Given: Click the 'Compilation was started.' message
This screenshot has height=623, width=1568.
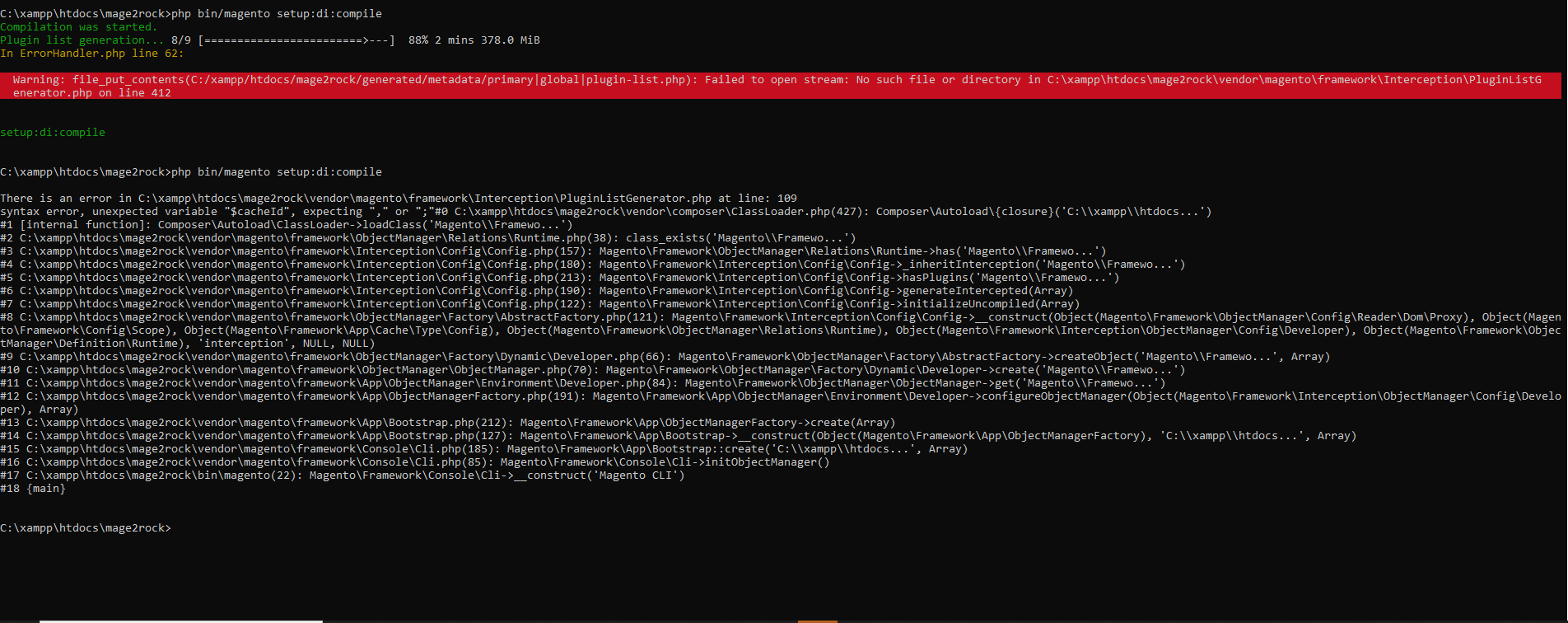Looking at the screenshot, I should 78,26.
